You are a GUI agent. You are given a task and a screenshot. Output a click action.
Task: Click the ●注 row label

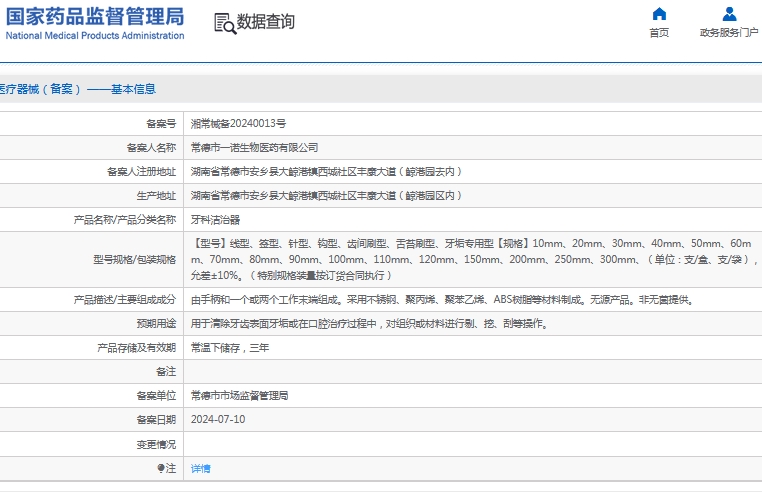tap(166, 468)
